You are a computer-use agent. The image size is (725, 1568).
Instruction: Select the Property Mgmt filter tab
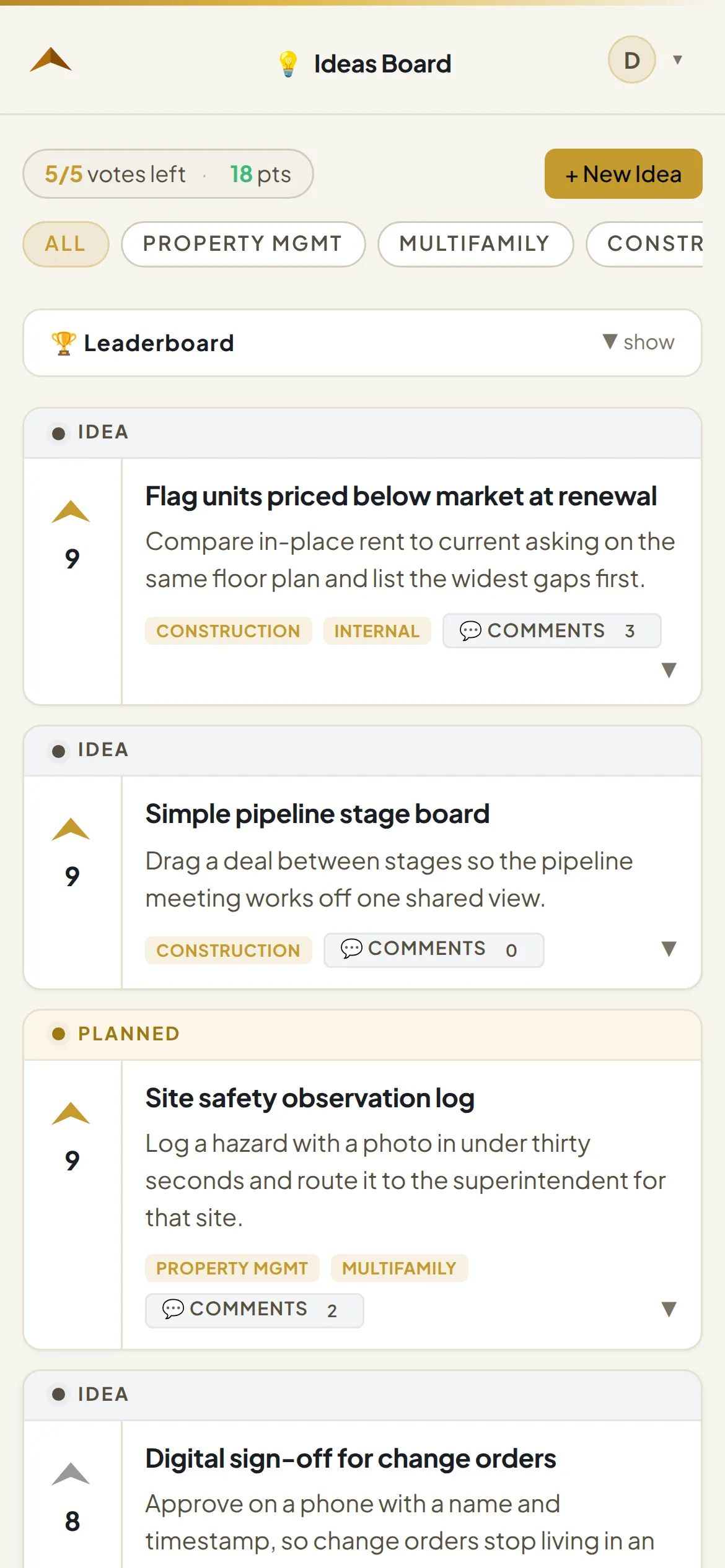click(243, 244)
